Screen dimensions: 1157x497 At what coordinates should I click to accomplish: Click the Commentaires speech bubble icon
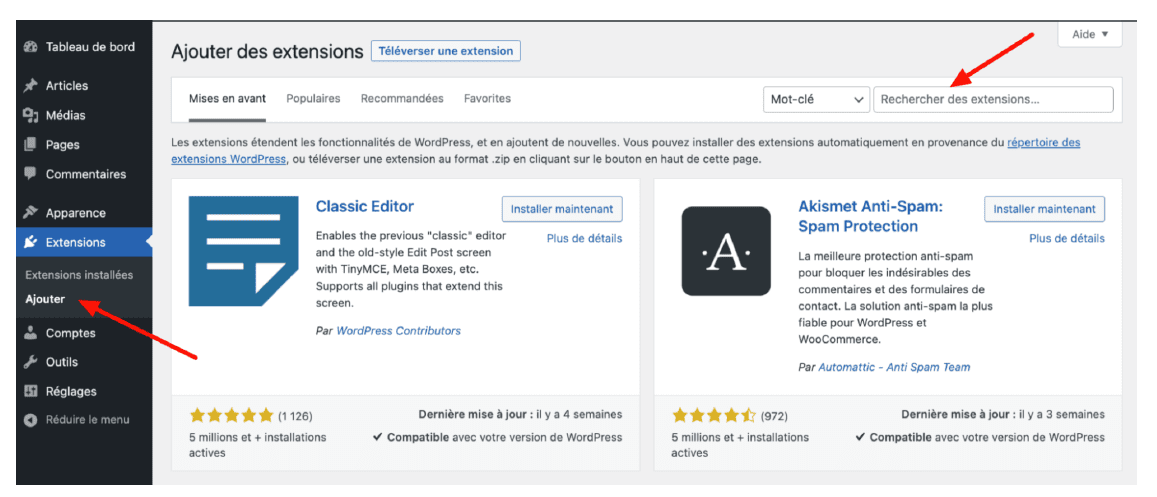(30, 174)
